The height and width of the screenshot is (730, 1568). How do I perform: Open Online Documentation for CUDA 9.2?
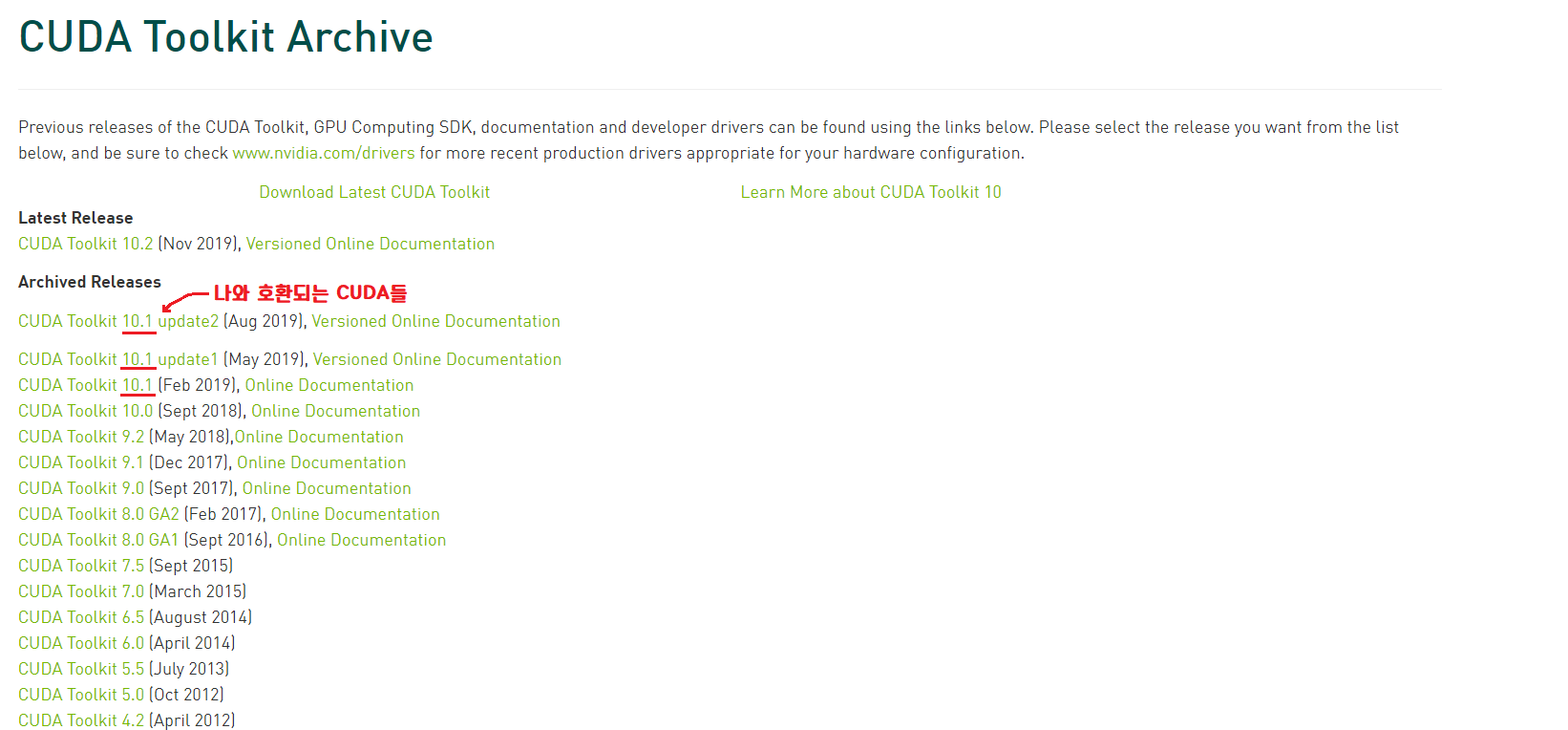319,437
